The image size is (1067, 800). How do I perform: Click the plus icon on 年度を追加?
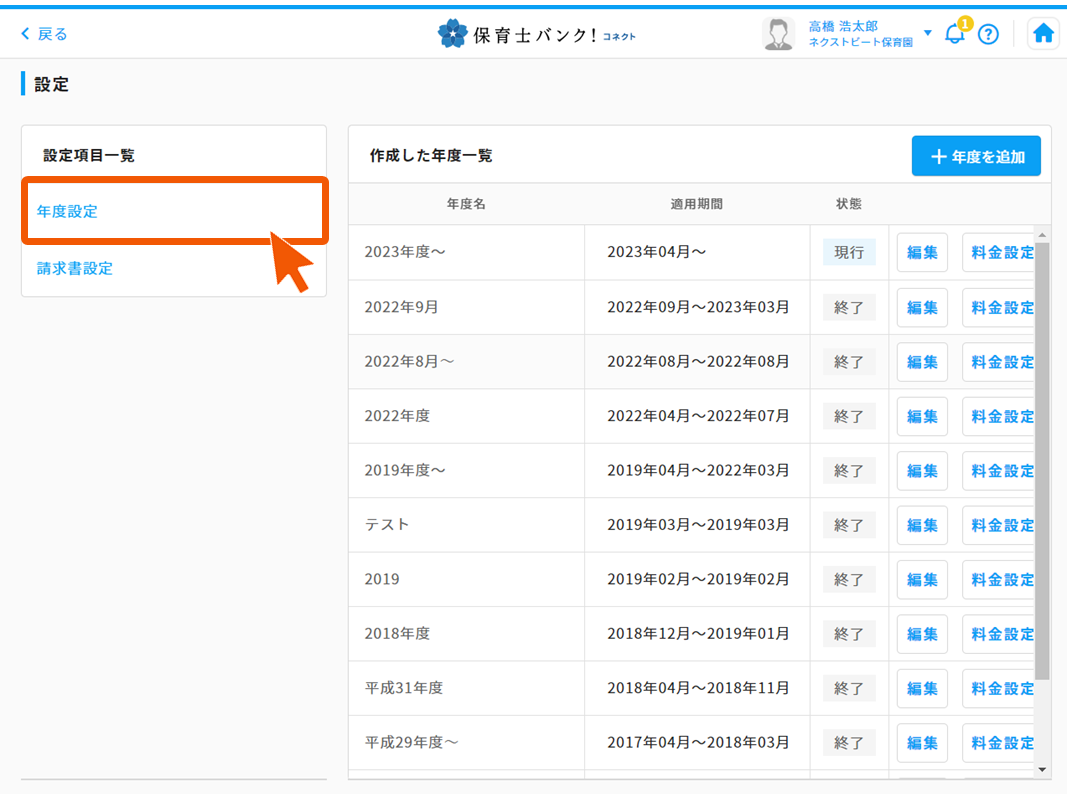pyautogui.click(x=937, y=155)
